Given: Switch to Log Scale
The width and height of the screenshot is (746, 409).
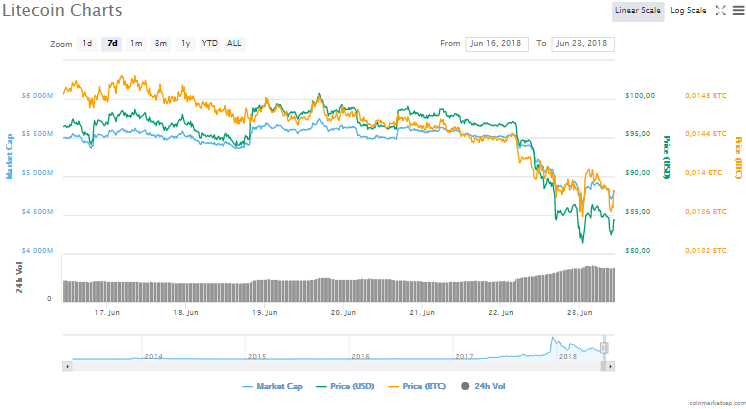Looking at the screenshot, I should [688, 10].
